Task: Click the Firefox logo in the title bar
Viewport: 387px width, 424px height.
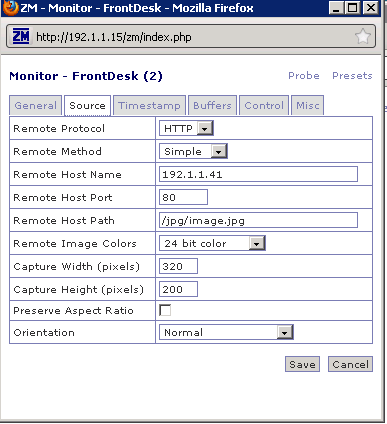Action: (10, 8)
